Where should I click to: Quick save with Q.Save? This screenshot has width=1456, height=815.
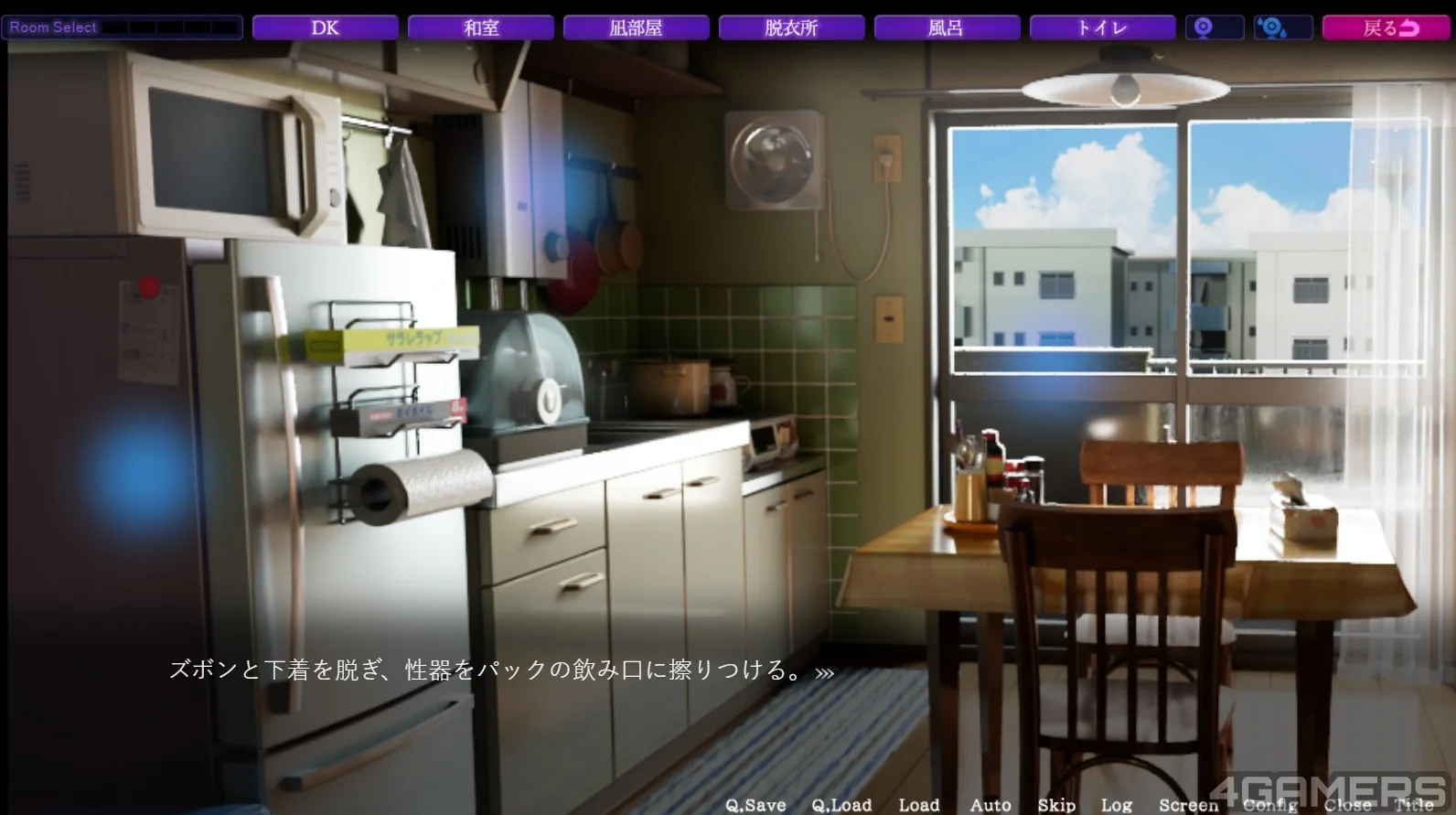tap(755, 805)
